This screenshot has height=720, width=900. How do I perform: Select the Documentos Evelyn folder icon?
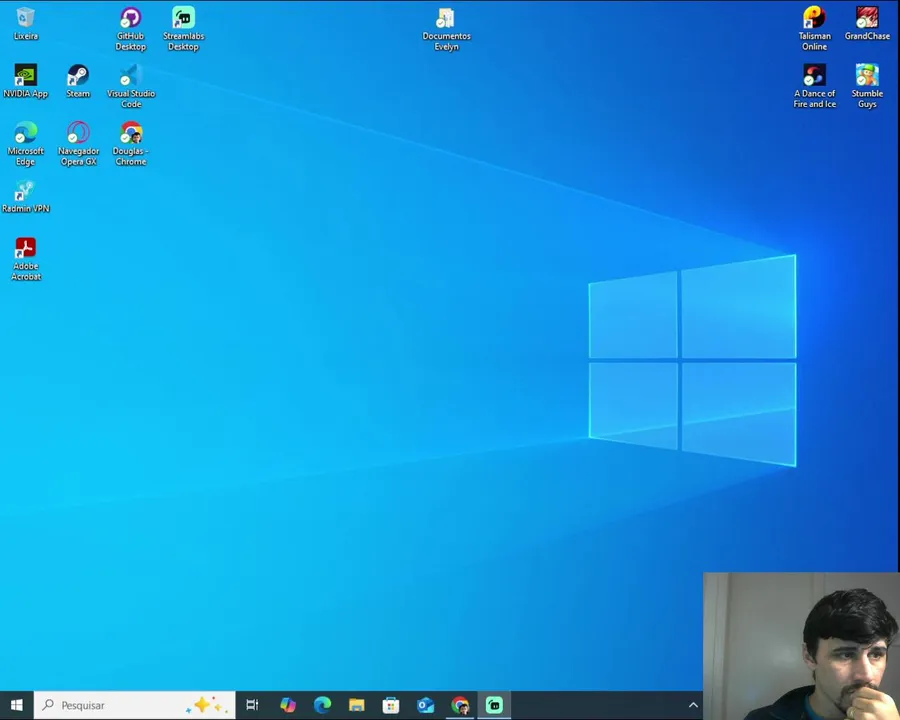coord(446,29)
